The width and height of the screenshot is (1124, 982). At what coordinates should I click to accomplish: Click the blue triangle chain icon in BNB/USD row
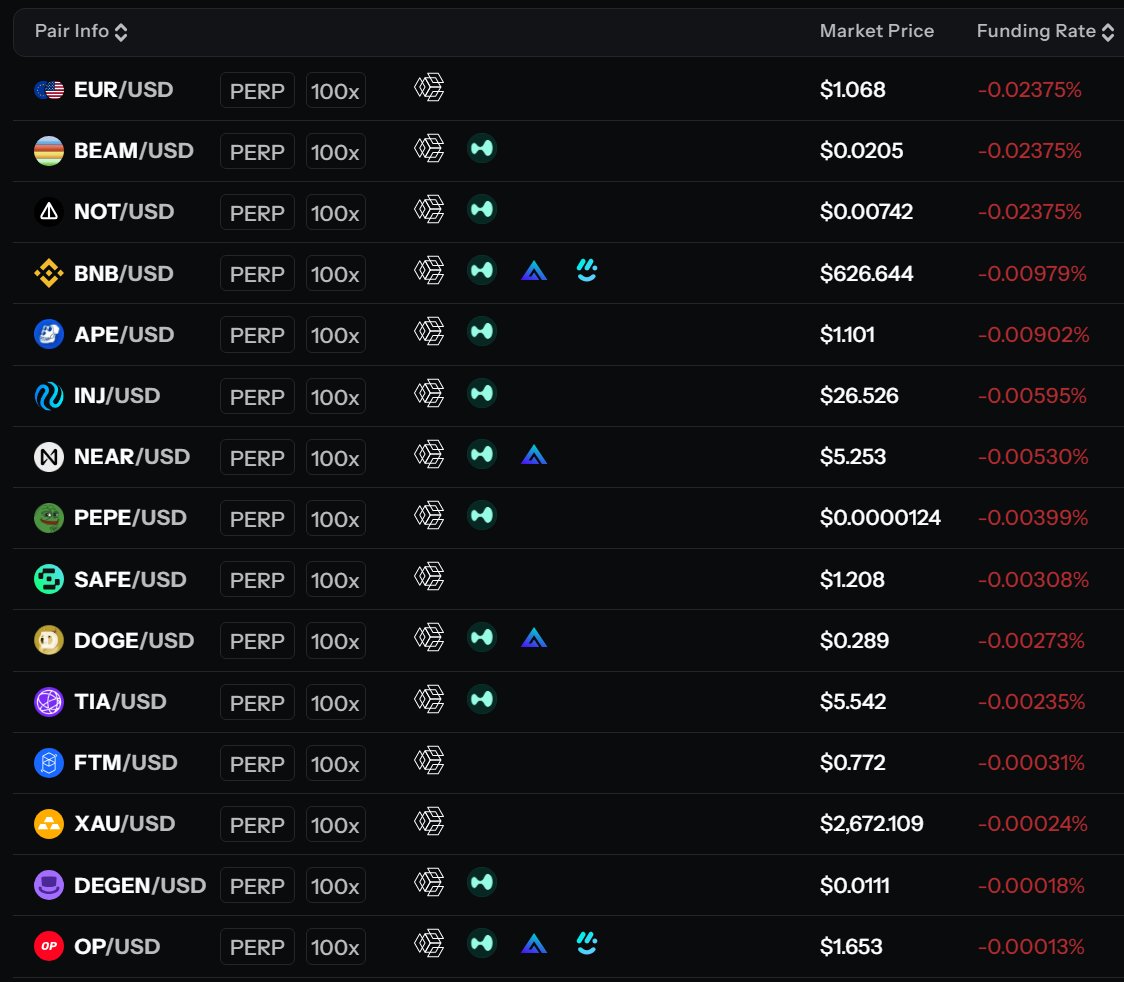pos(534,271)
